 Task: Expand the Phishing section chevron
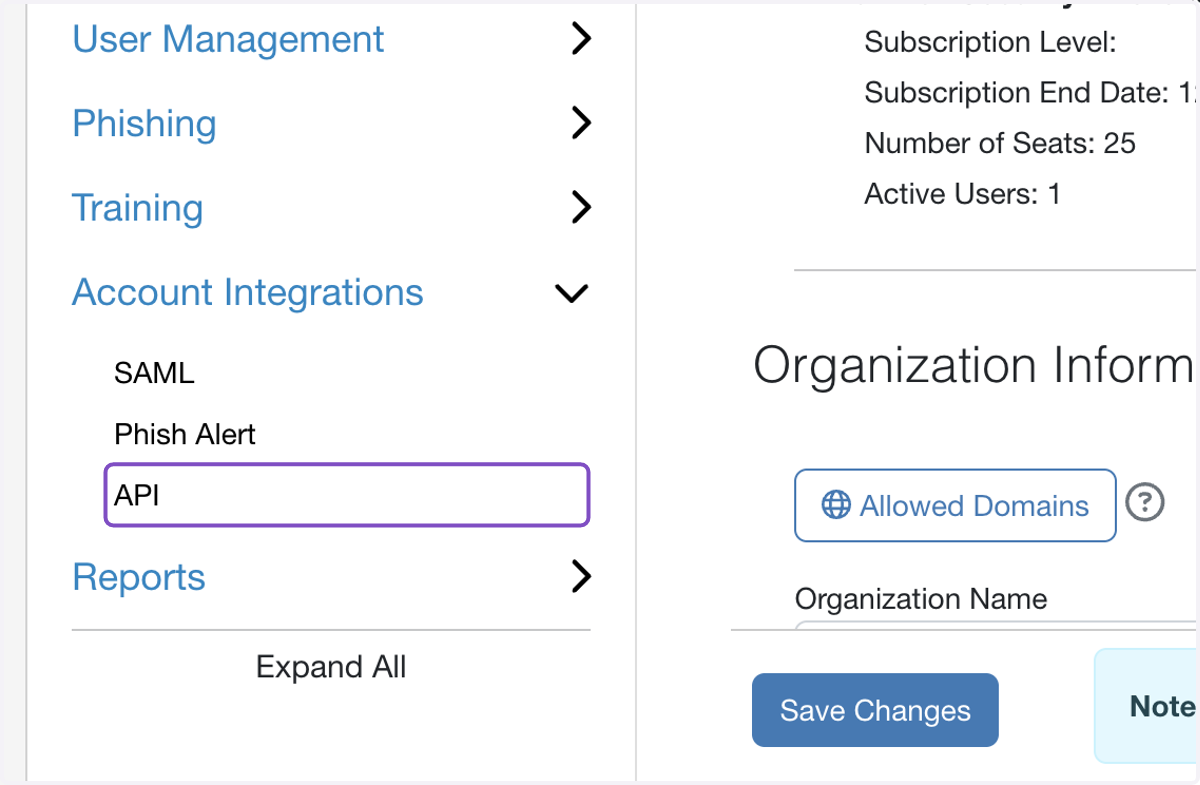pos(581,123)
